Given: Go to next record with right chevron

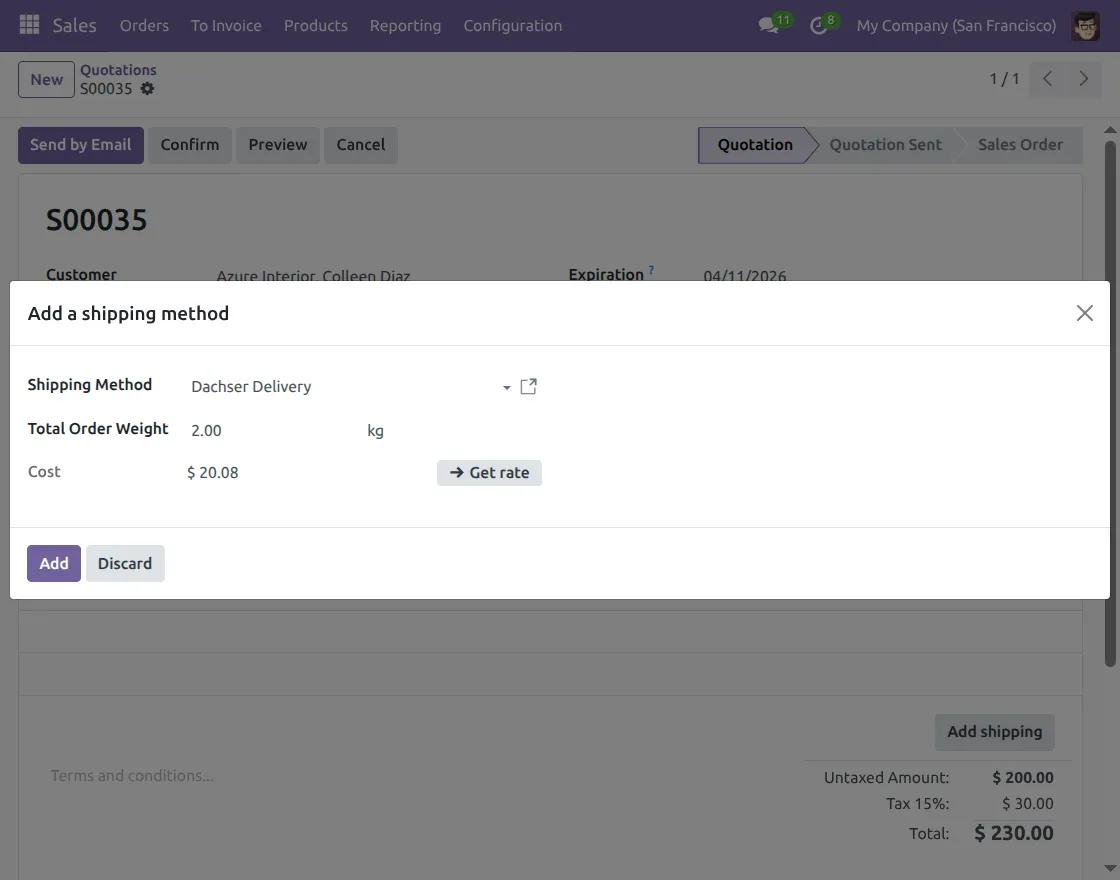Looking at the screenshot, I should click(1083, 78).
